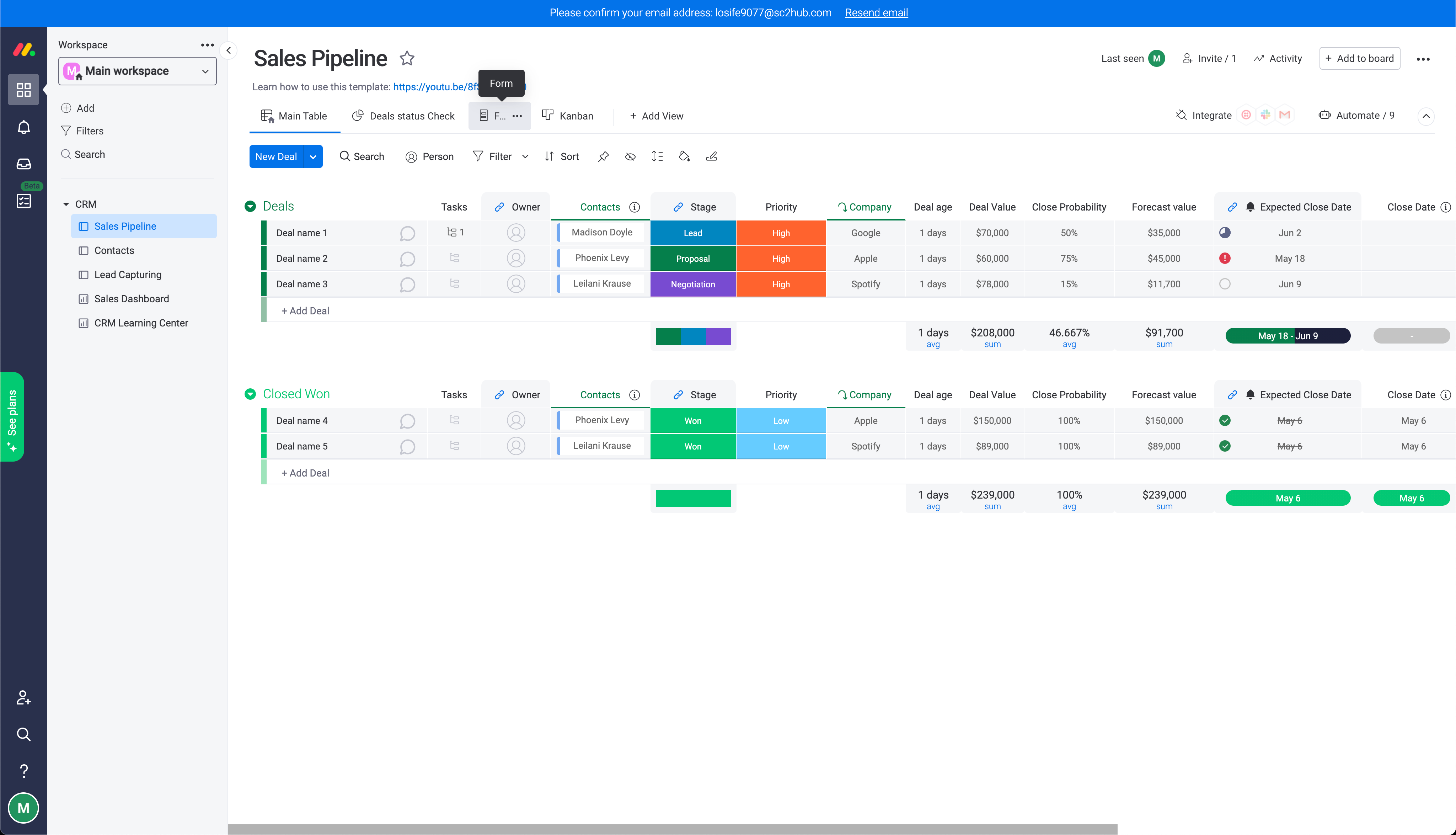
Task: Click the horizontal scrollbar at bottom
Action: point(672,829)
